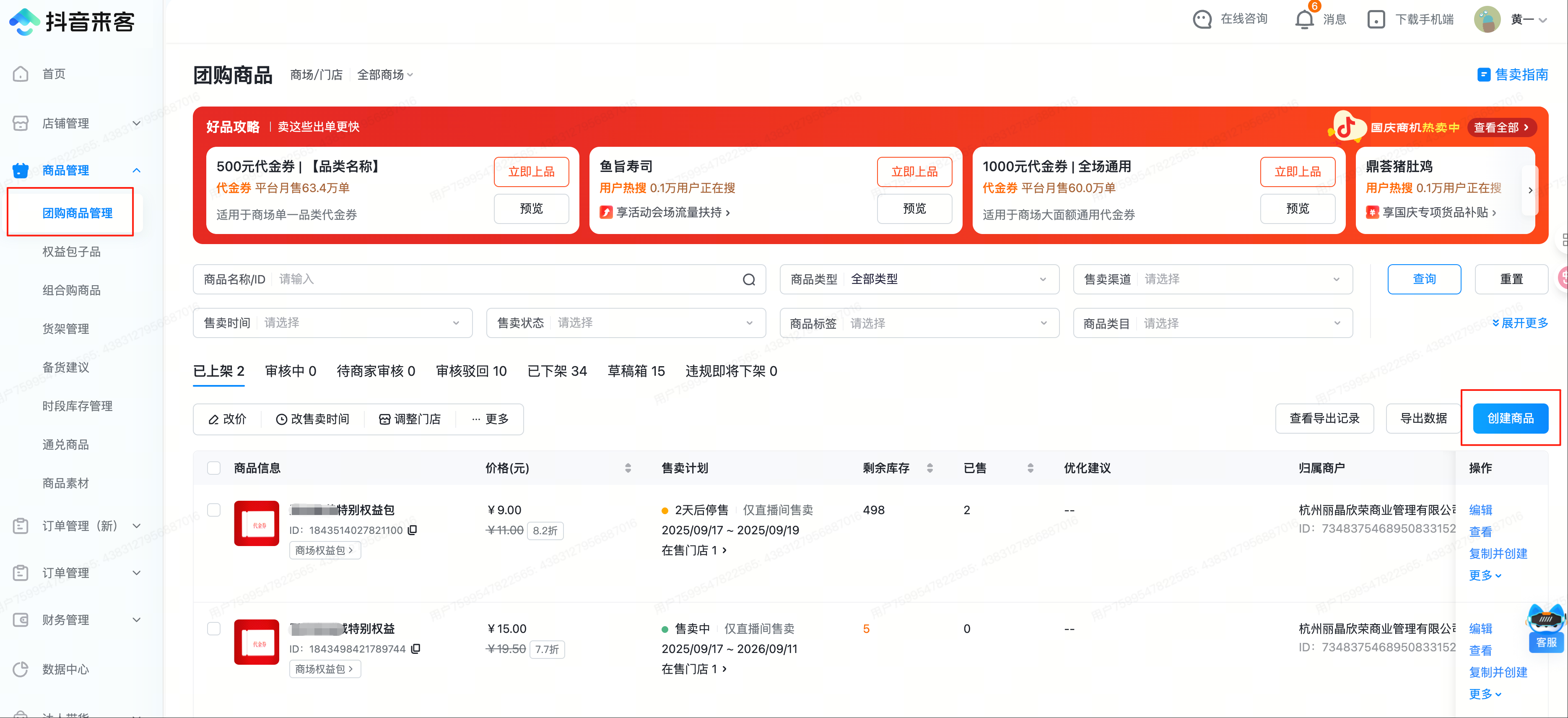The image size is (1568, 718).
Task: Click the home icon in sidebar
Action: pos(21,74)
